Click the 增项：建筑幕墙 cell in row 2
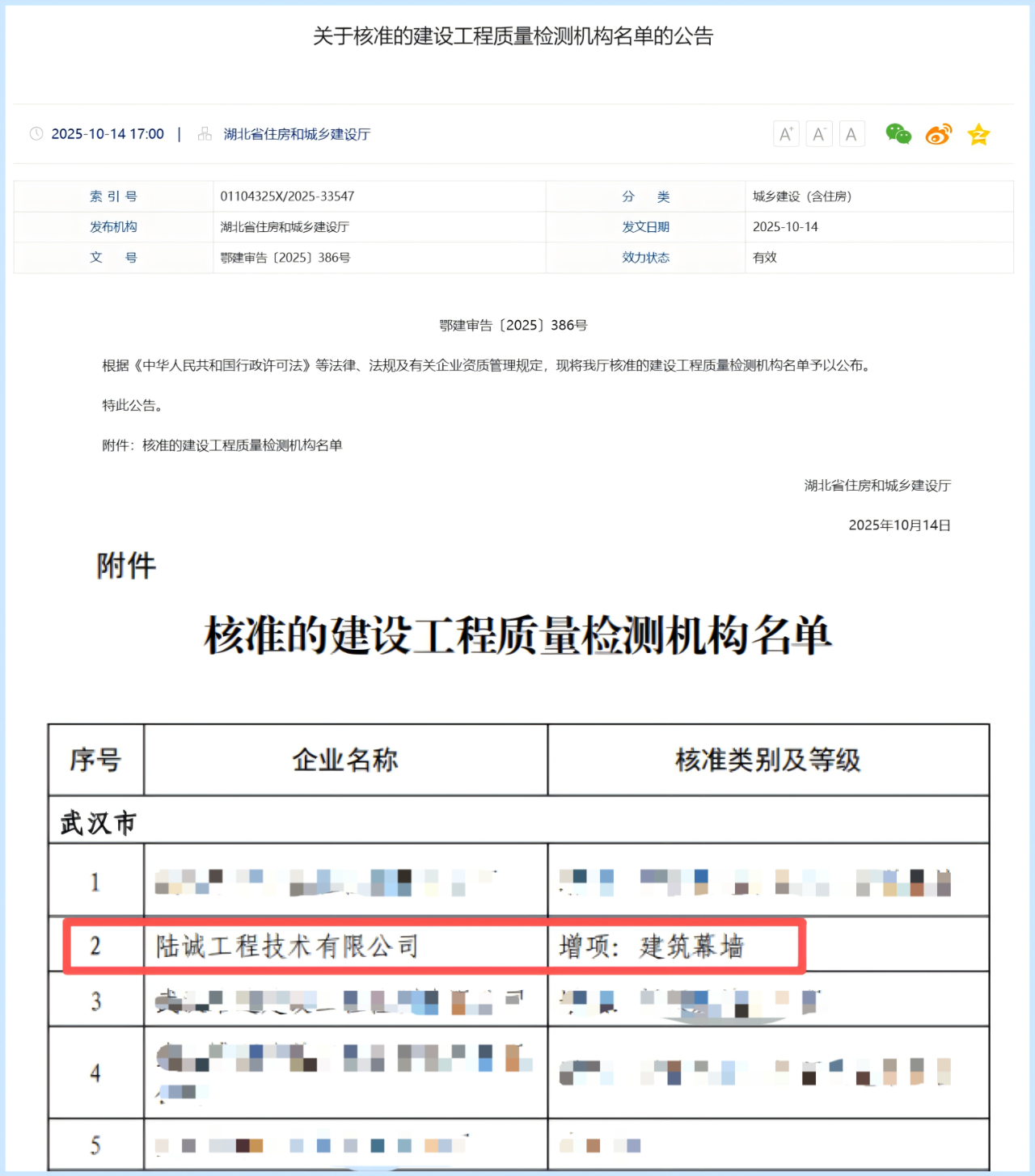 pyautogui.click(x=652, y=946)
